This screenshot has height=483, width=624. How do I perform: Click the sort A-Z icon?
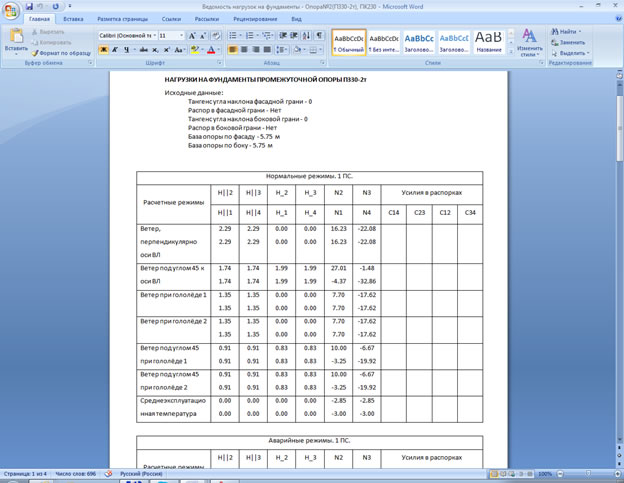[306, 36]
